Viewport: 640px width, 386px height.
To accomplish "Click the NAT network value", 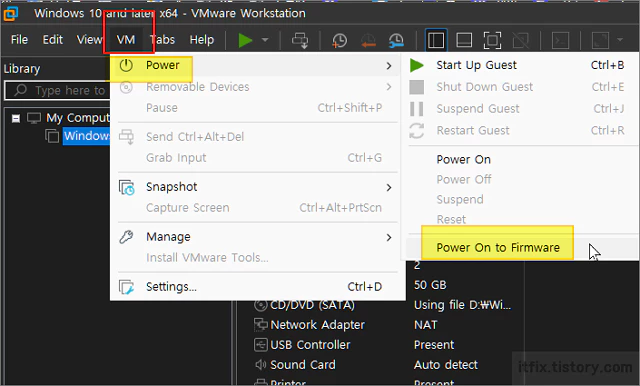I will pyautogui.click(x=426, y=325).
